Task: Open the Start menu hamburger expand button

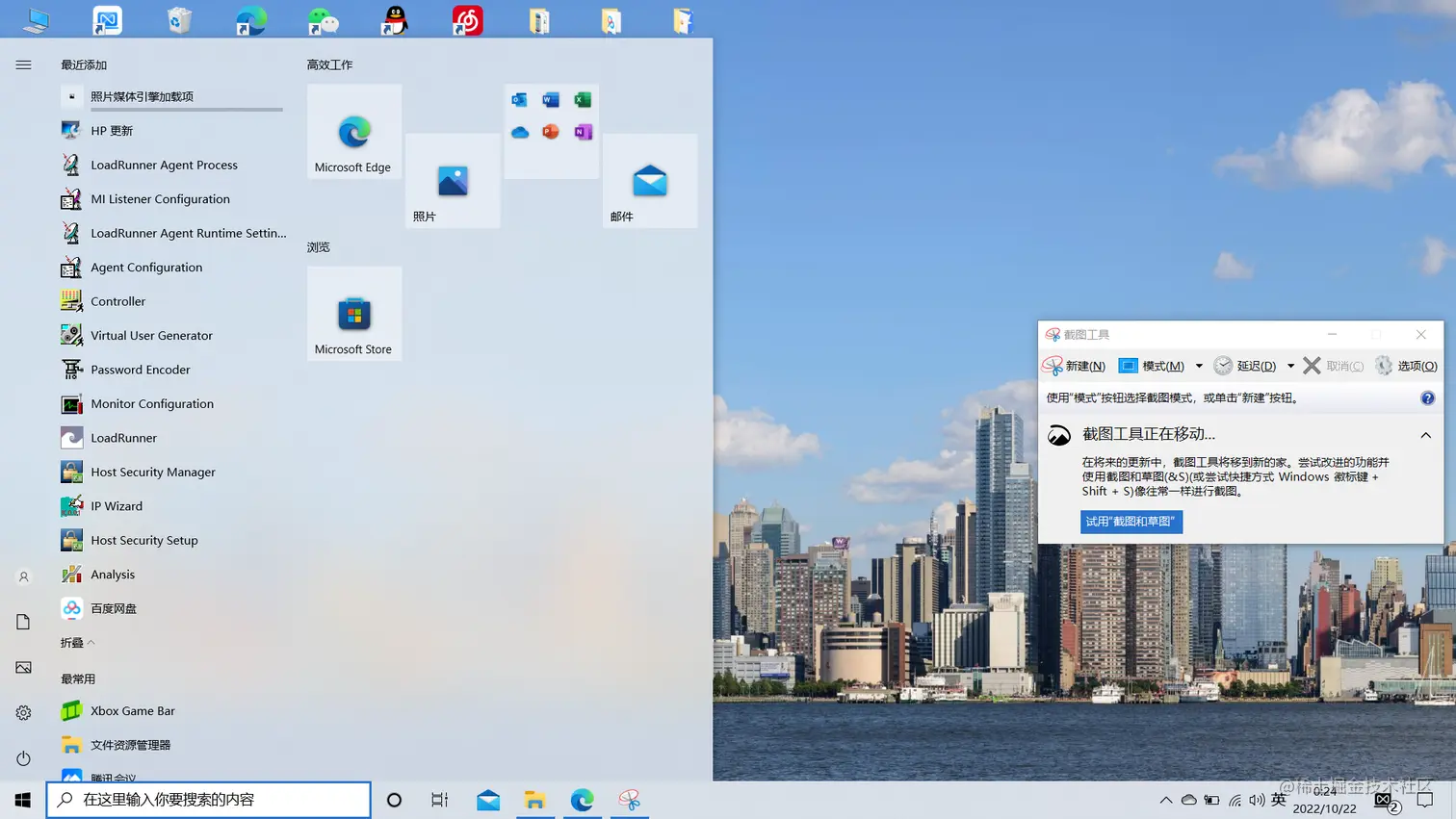Action: [x=23, y=64]
